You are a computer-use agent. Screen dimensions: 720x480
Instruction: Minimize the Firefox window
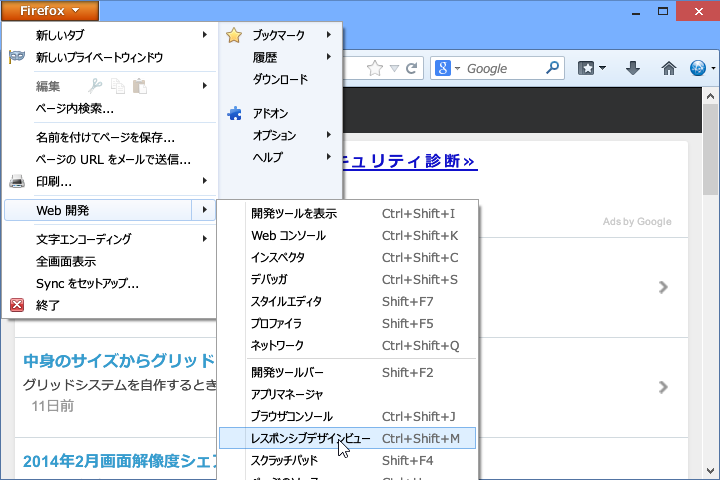pos(636,12)
